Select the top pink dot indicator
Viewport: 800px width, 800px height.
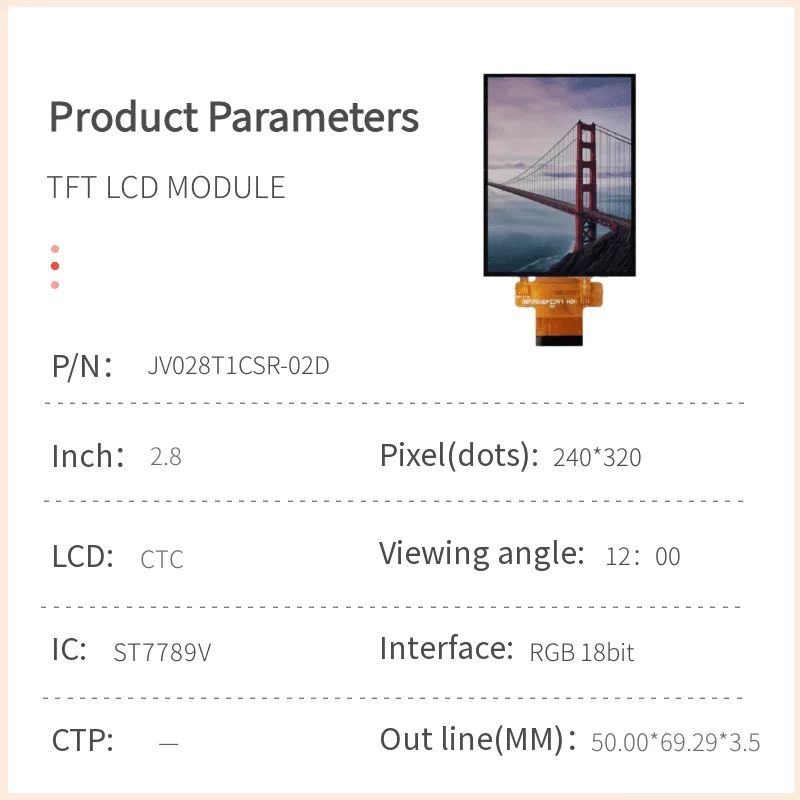point(55,249)
